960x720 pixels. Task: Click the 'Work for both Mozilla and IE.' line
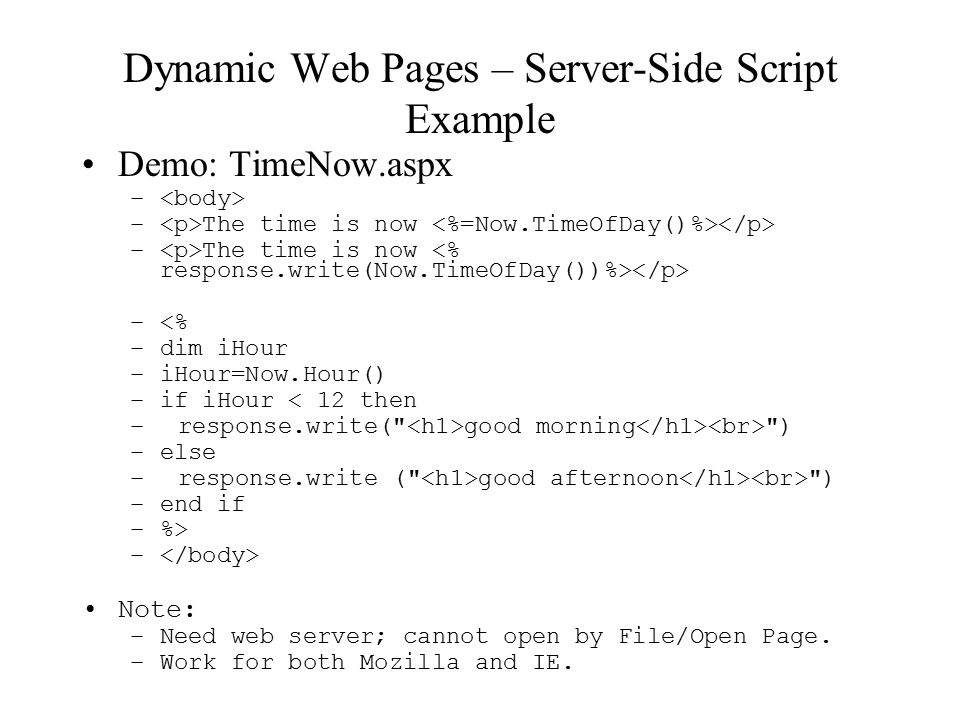click(x=366, y=662)
